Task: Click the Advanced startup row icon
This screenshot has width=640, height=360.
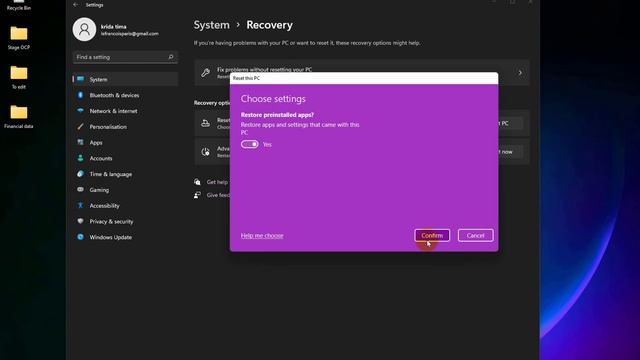Action: click(205, 152)
